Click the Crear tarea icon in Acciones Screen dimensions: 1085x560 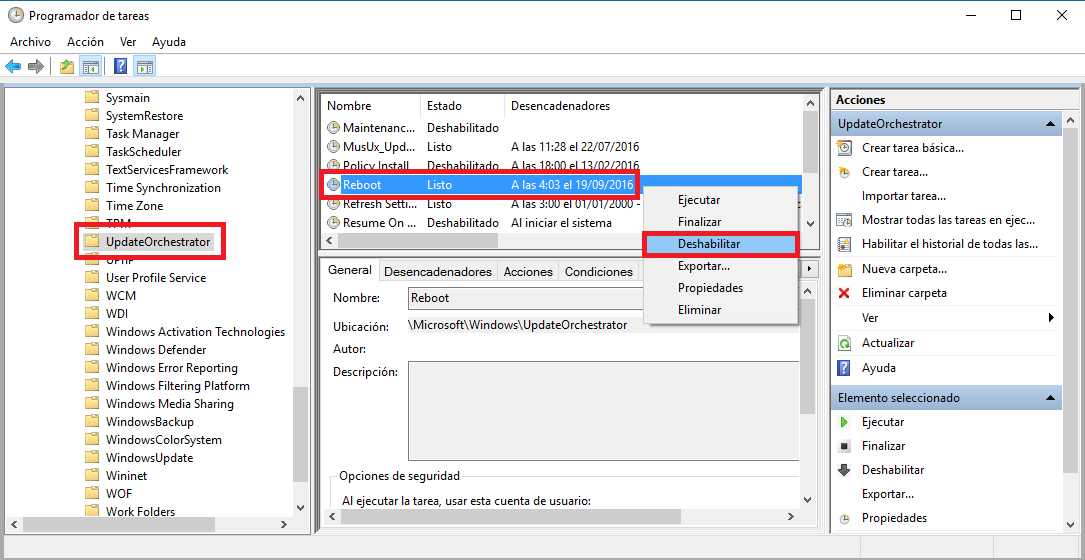844,172
